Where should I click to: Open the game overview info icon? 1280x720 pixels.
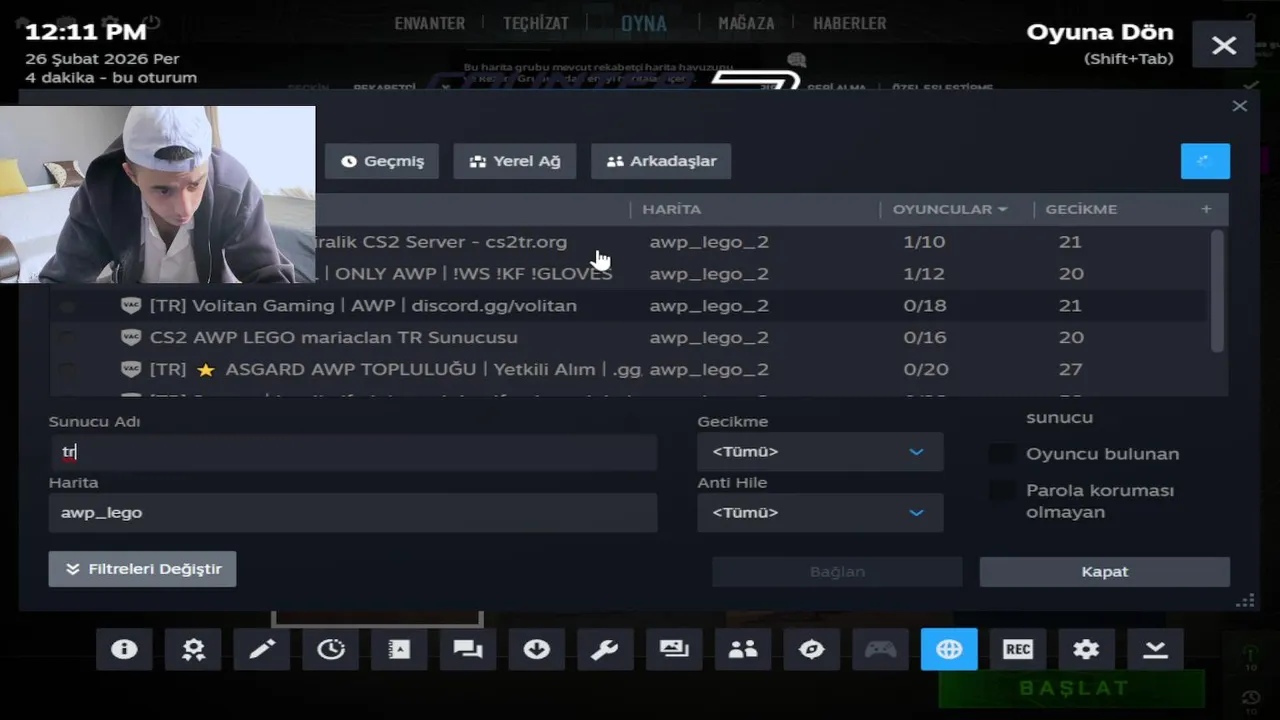click(124, 649)
